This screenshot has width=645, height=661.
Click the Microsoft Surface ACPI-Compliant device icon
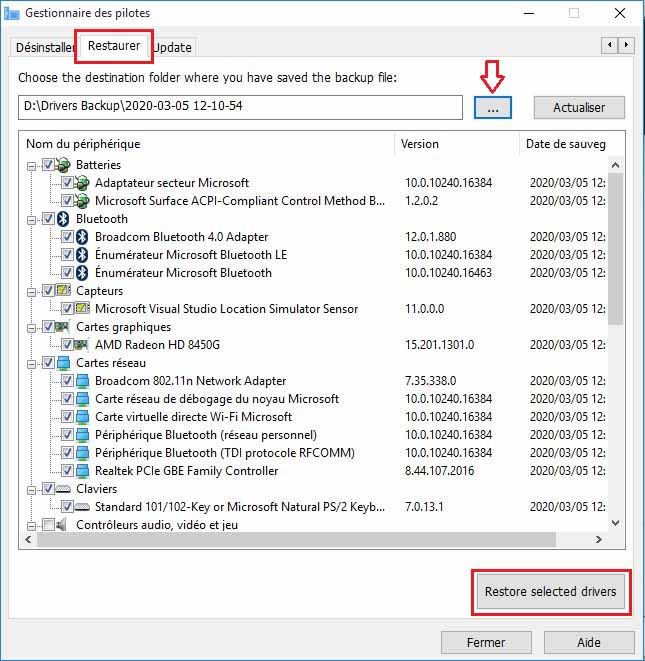click(82, 201)
